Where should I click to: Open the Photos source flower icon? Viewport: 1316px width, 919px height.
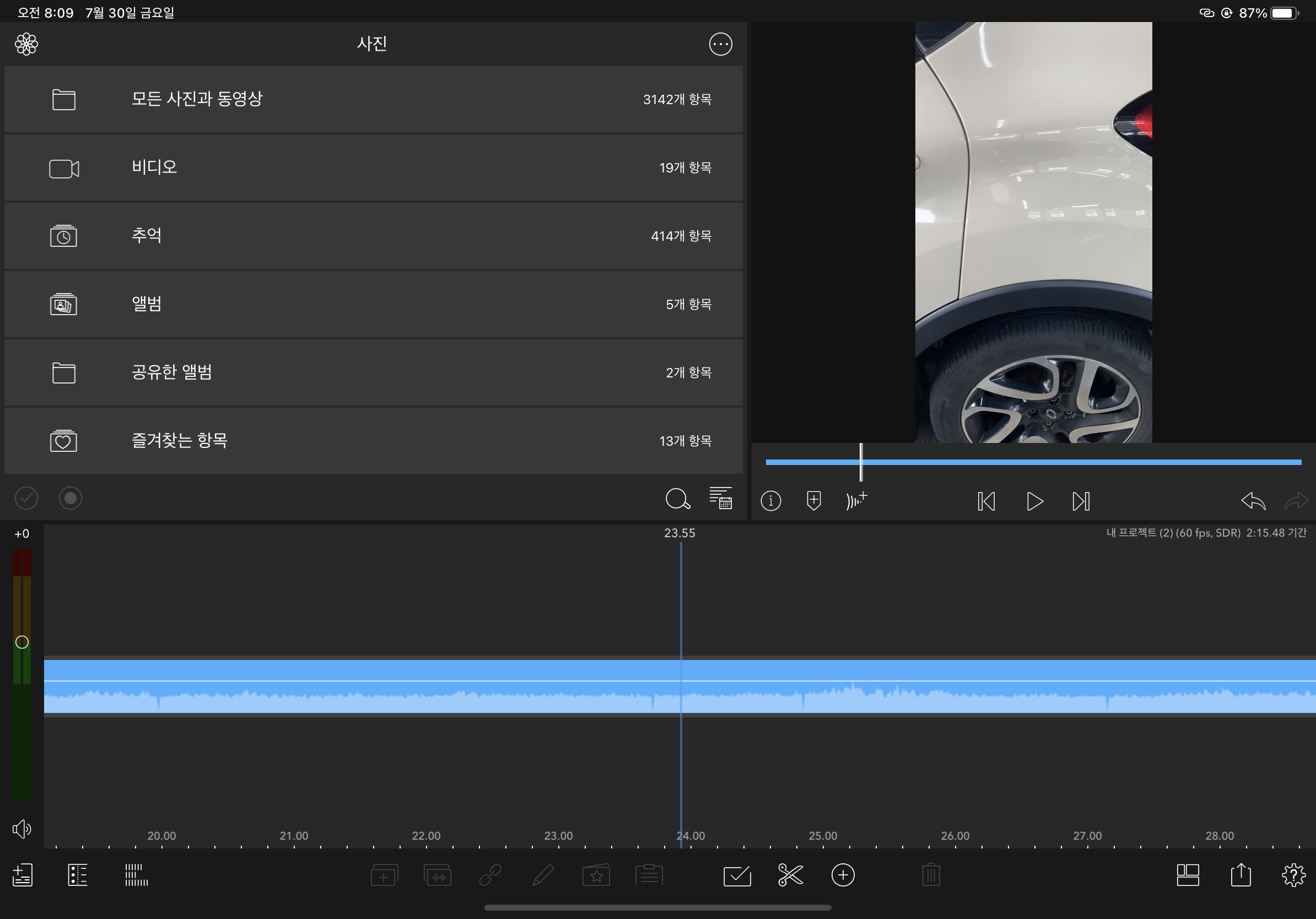coord(26,44)
